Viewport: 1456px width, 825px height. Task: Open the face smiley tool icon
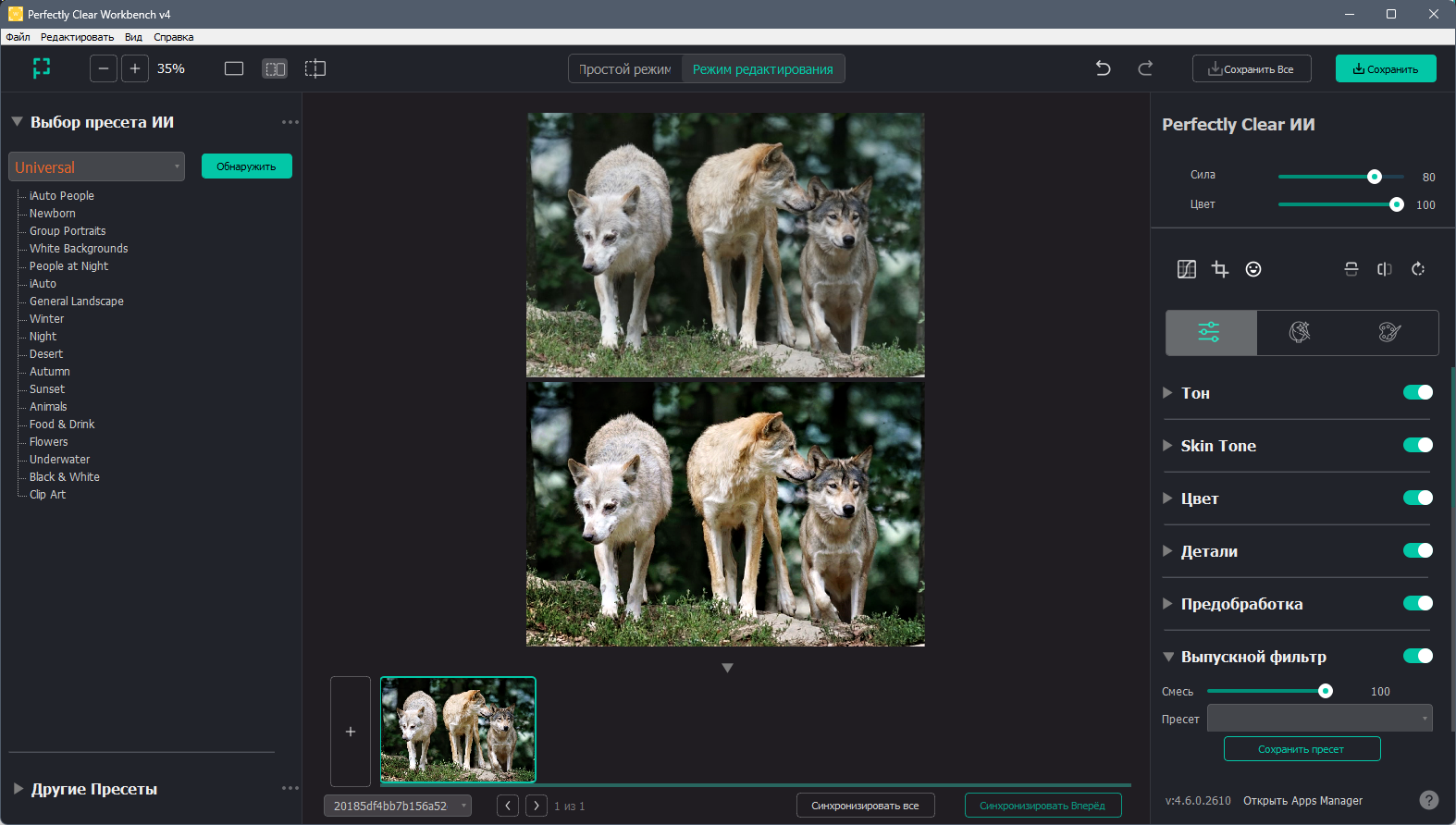coord(1253,269)
